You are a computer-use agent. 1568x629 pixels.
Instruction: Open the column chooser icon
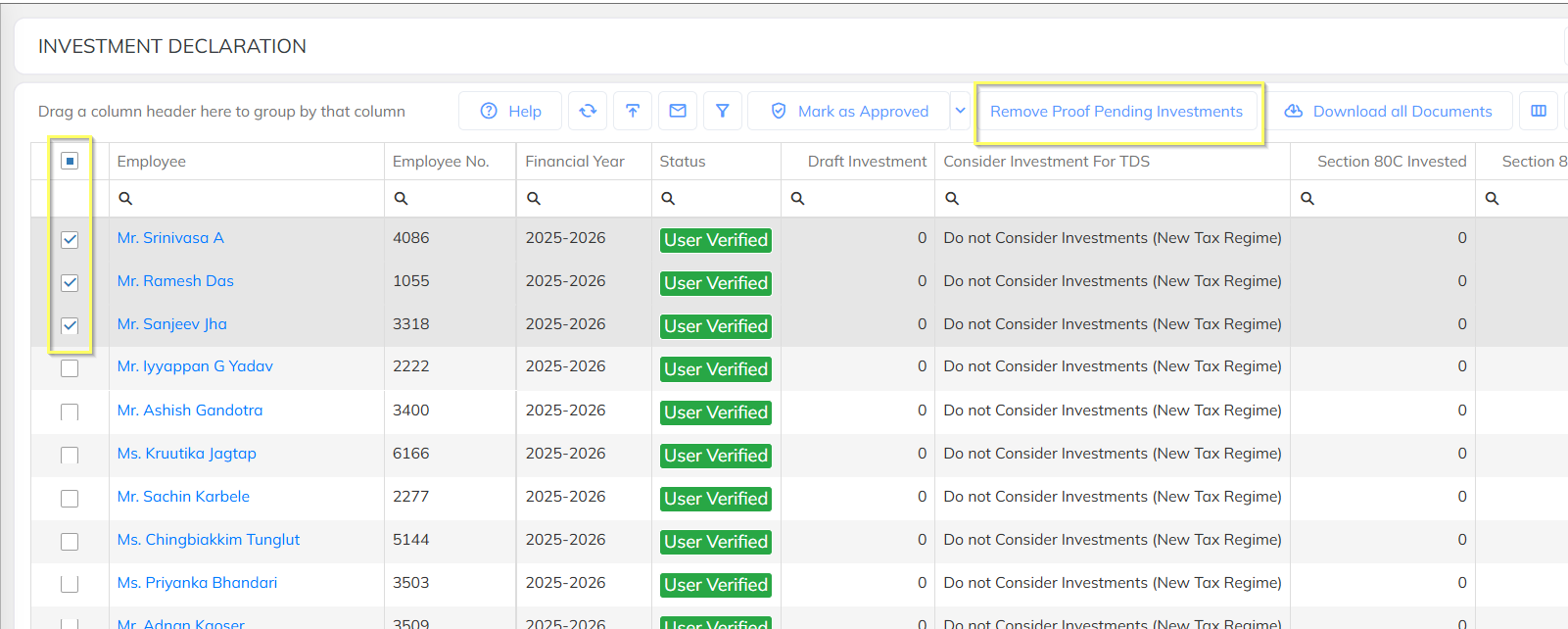(1539, 112)
